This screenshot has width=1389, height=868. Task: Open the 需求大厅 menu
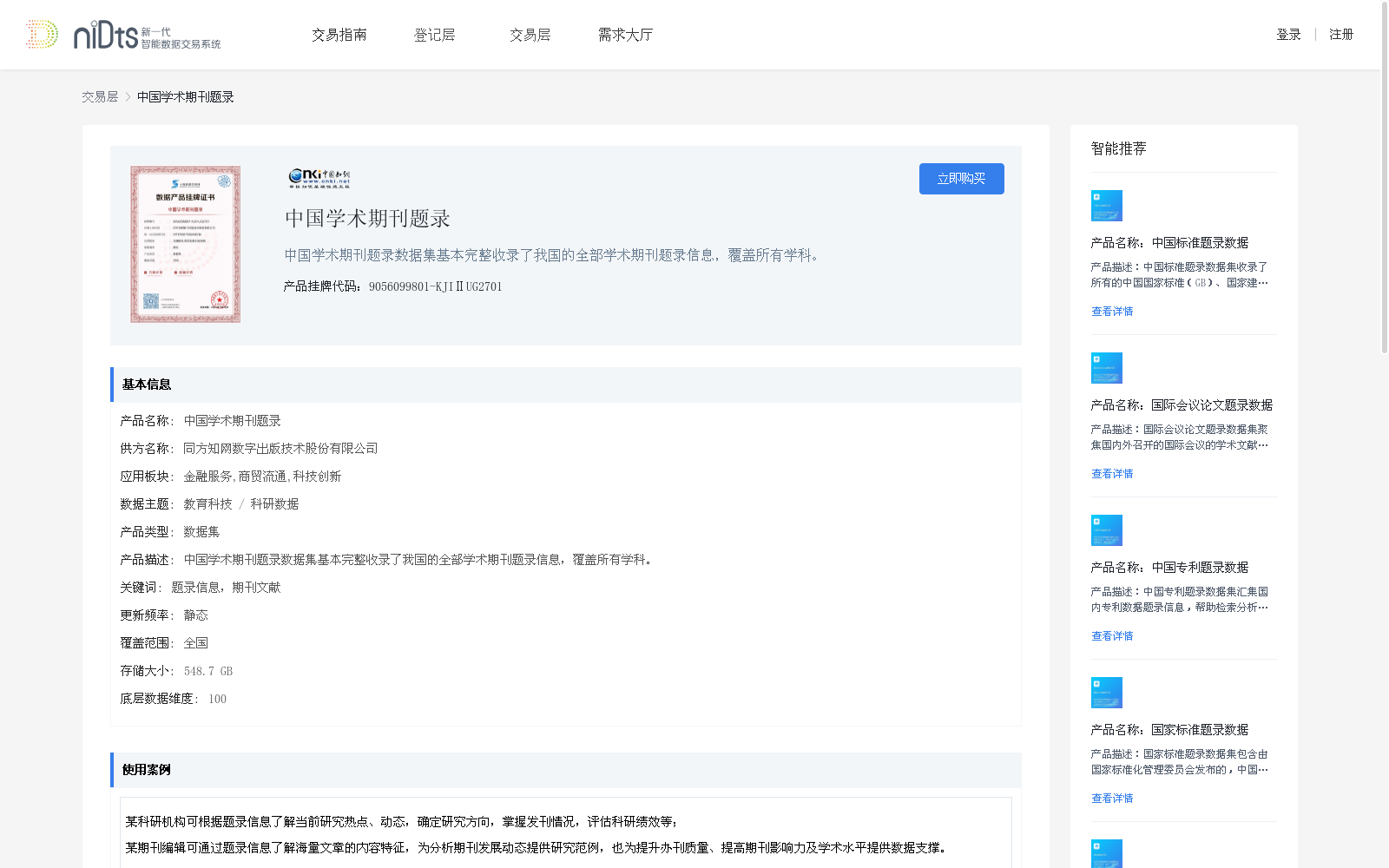[x=625, y=35]
